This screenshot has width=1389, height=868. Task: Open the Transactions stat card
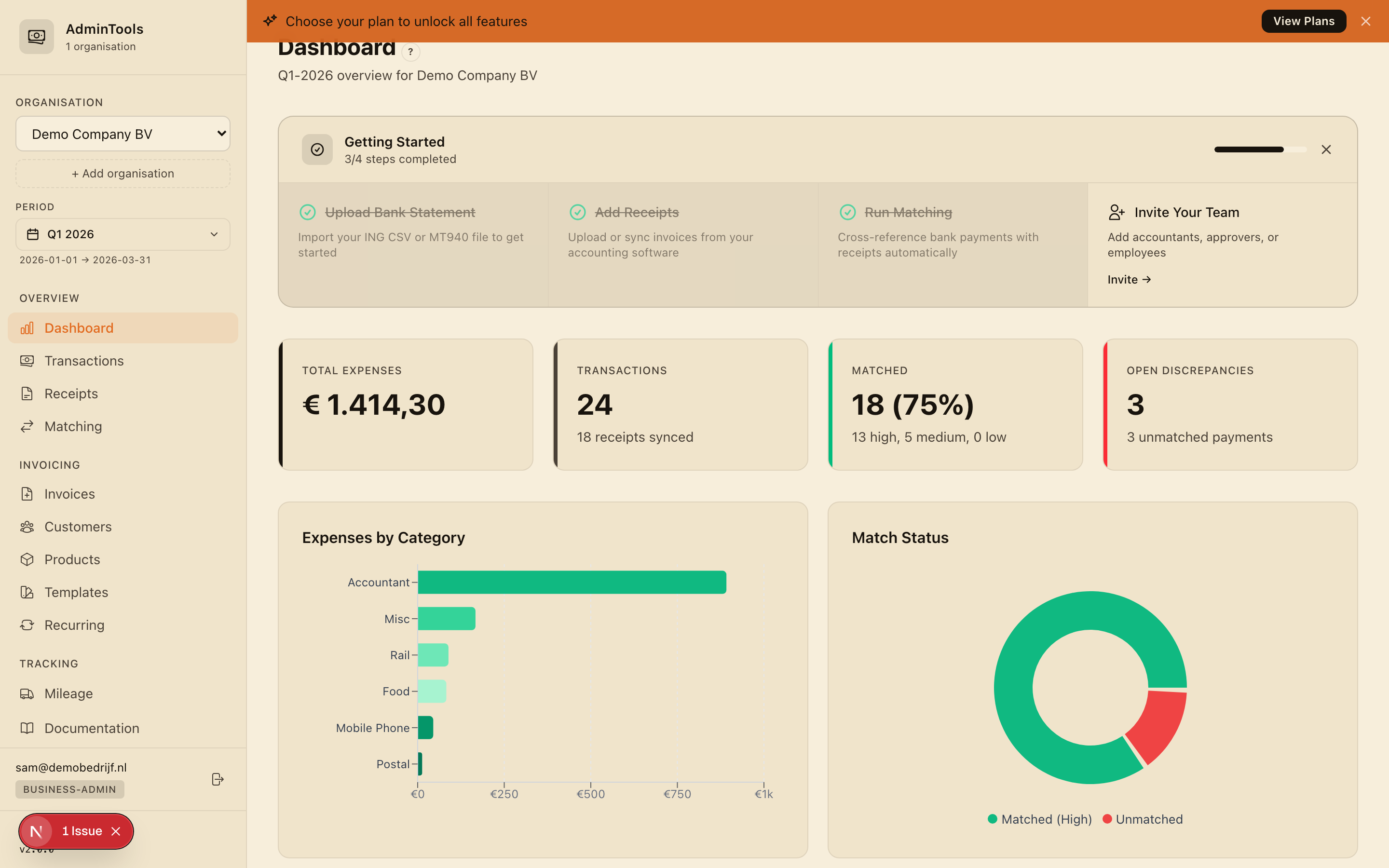pos(680,404)
